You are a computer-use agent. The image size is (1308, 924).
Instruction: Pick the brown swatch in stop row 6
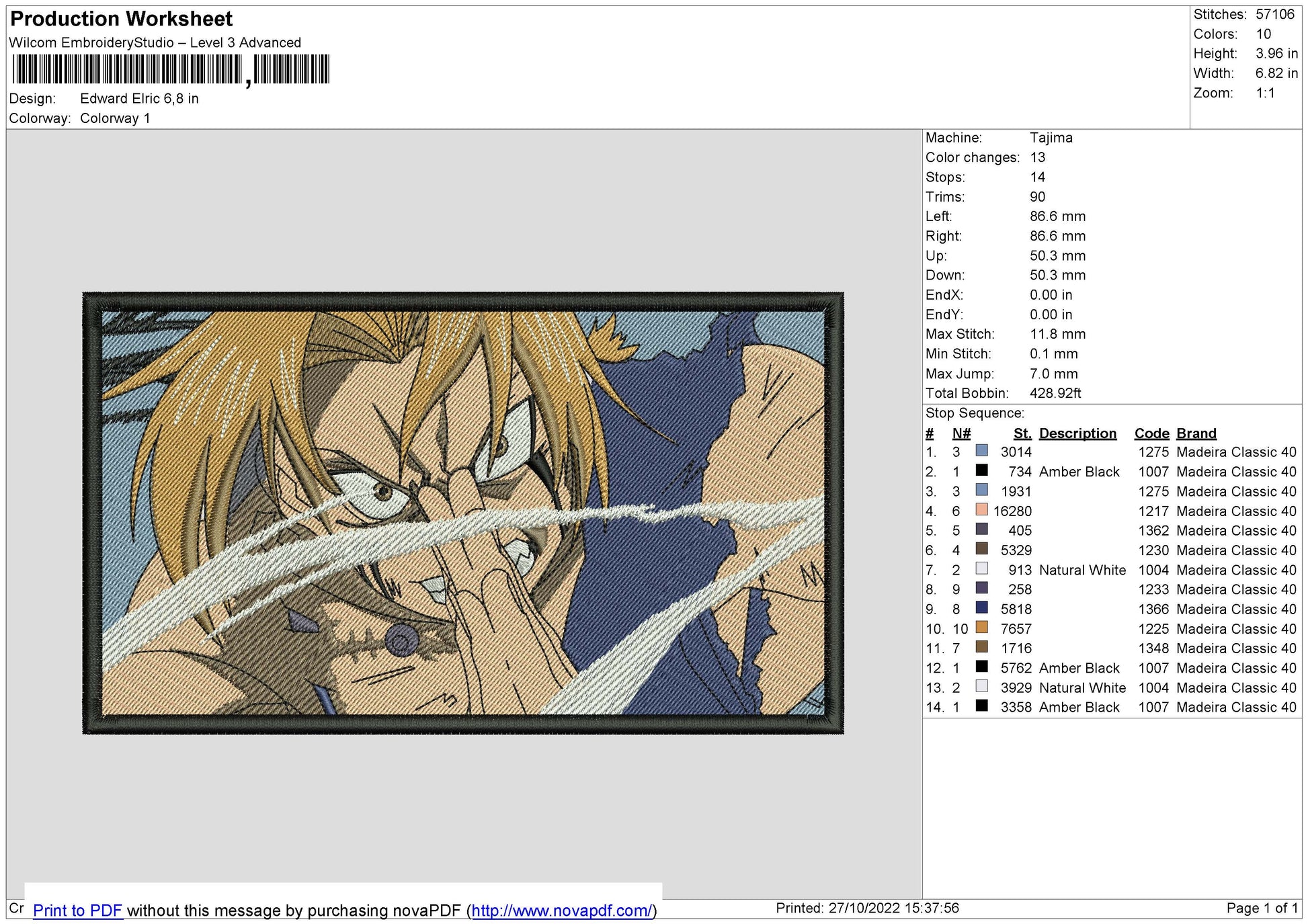982,550
